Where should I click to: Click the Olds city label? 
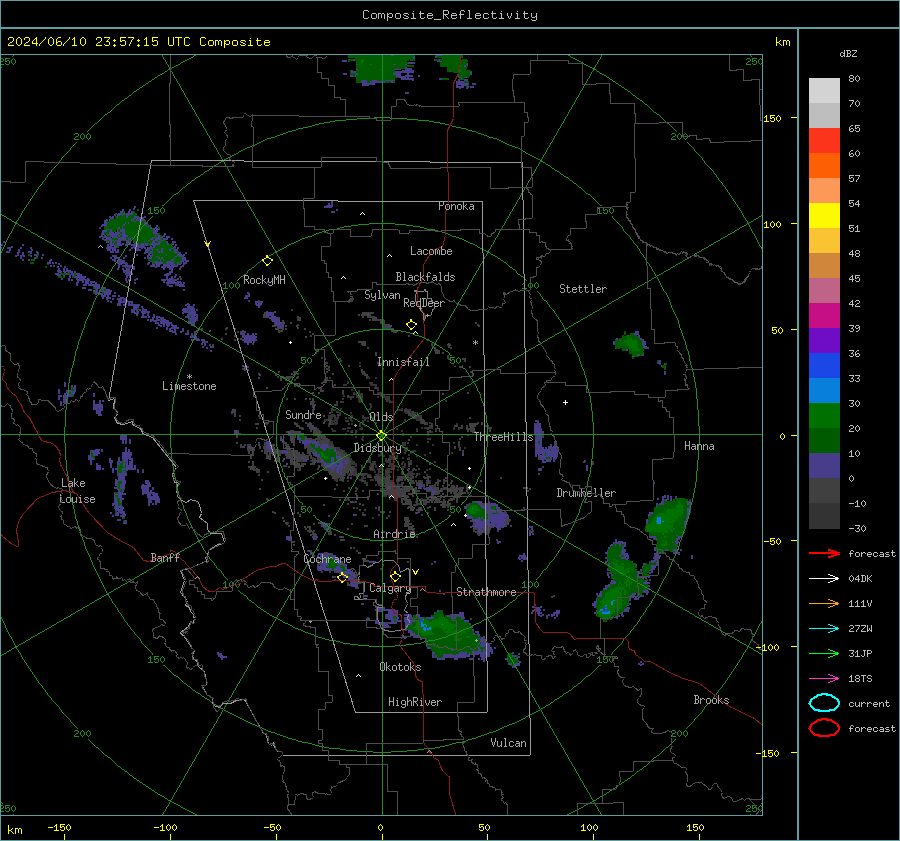click(381, 417)
